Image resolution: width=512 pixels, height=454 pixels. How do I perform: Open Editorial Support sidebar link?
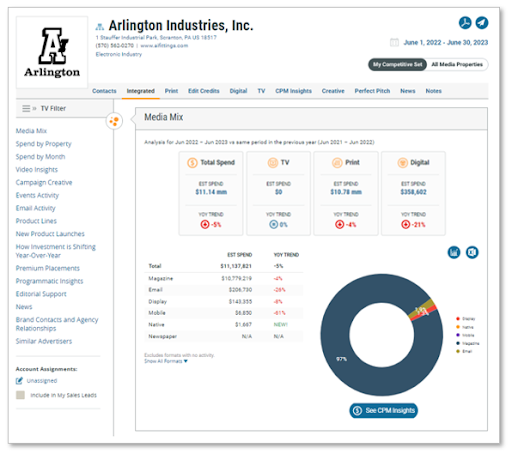[x=41, y=294]
